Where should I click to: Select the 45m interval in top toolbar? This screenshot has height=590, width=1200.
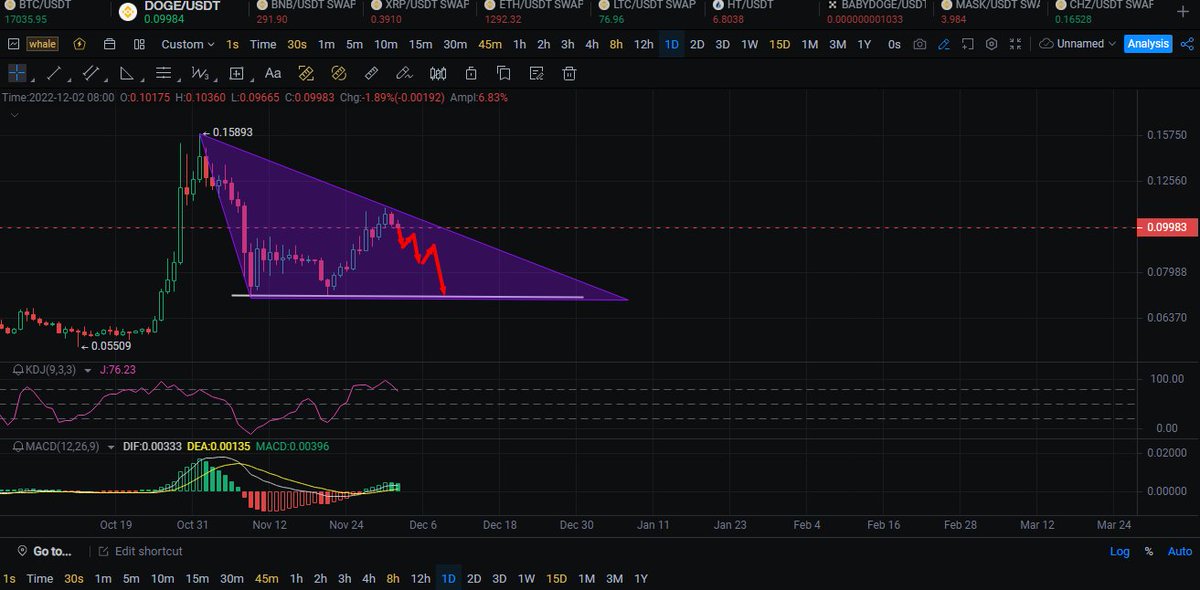(490, 44)
